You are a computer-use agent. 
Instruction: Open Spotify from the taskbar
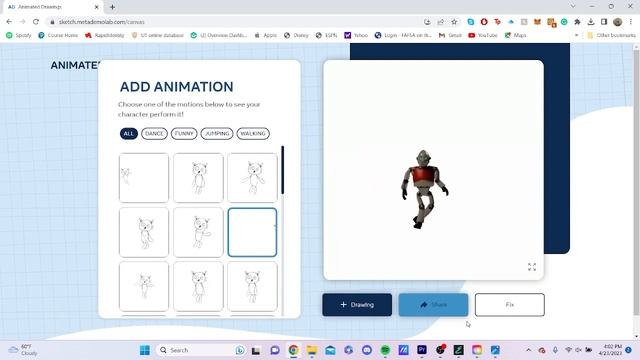tap(385, 350)
